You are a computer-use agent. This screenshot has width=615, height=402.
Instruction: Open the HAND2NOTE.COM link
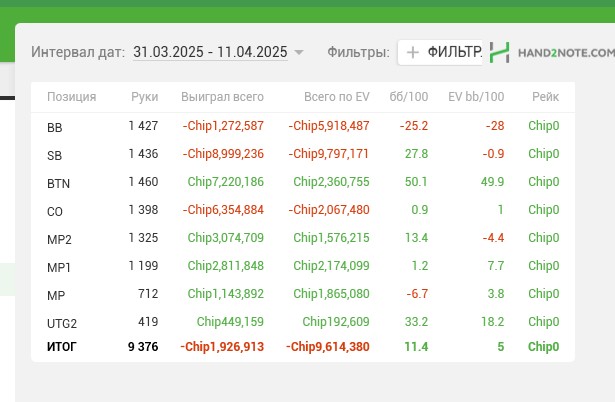pyautogui.click(x=564, y=52)
